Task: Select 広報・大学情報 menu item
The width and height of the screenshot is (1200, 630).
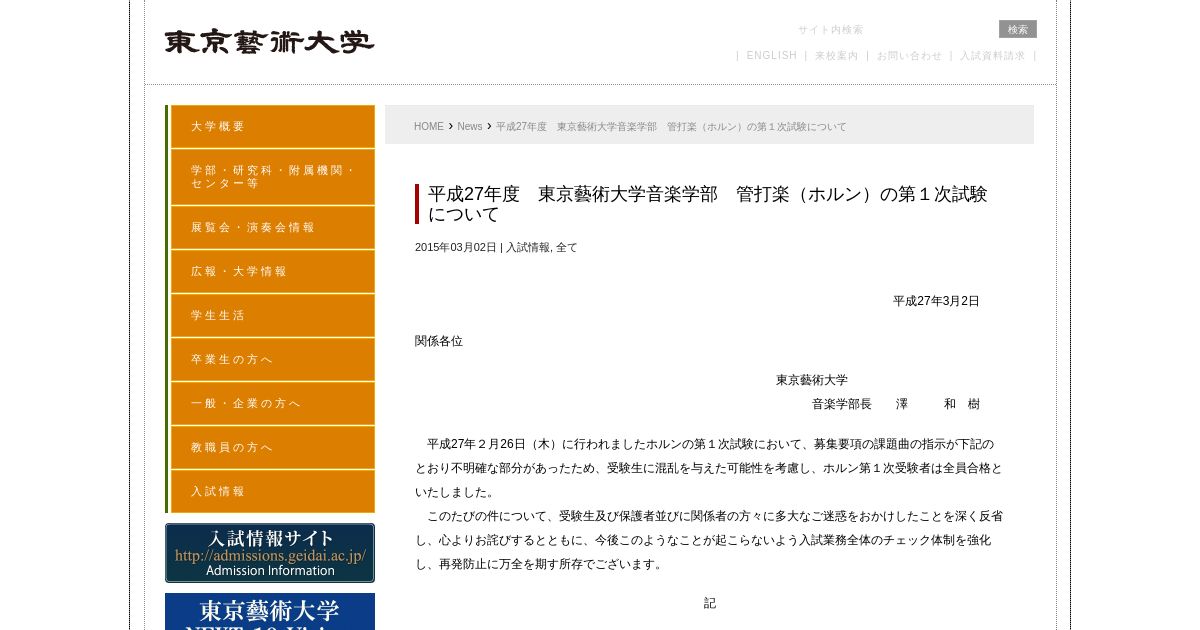Action: (x=272, y=272)
